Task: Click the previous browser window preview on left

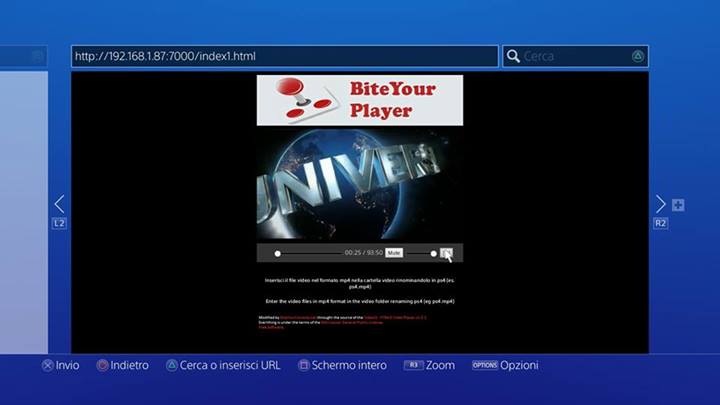Action: [24, 212]
